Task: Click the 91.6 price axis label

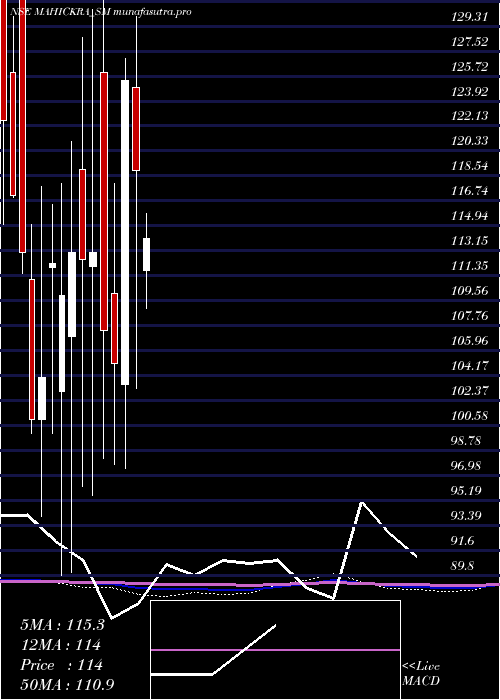Action: pos(463,541)
